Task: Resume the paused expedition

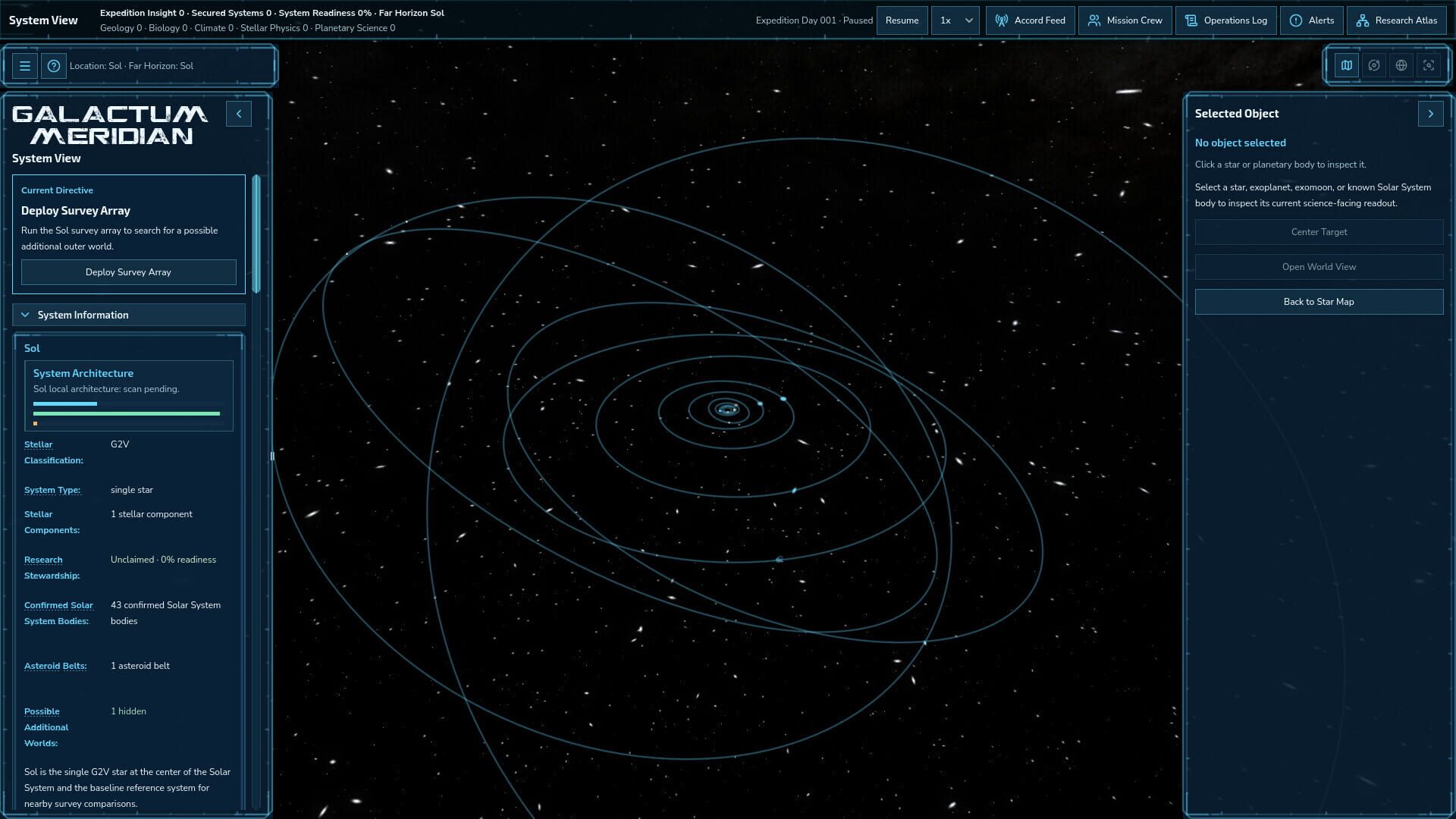Action: pyautogui.click(x=902, y=20)
